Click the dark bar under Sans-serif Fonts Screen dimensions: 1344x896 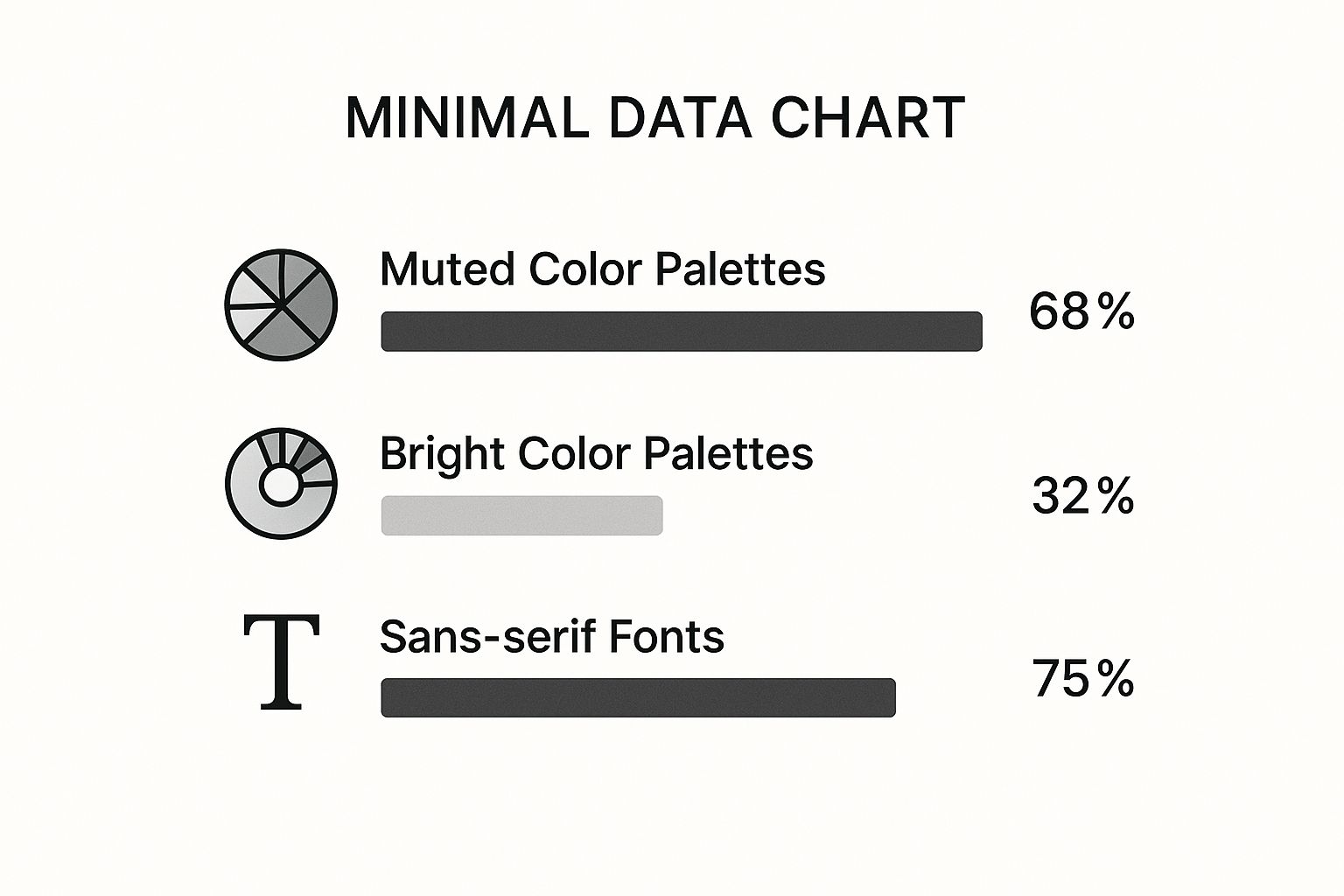(639, 697)
